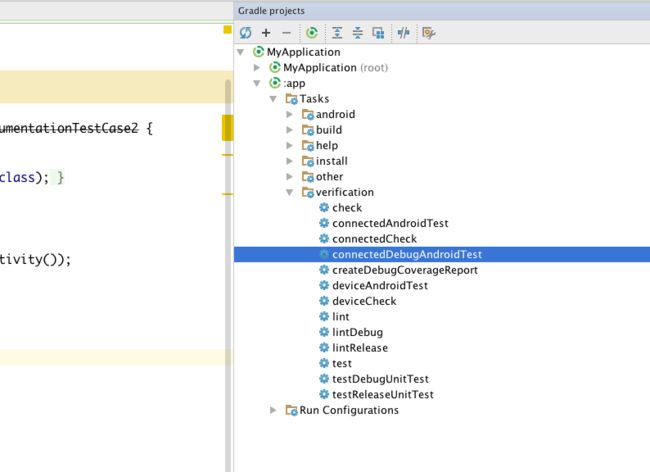Expand the install task group
Screen dimensions: 650x472
coord(290,161)
